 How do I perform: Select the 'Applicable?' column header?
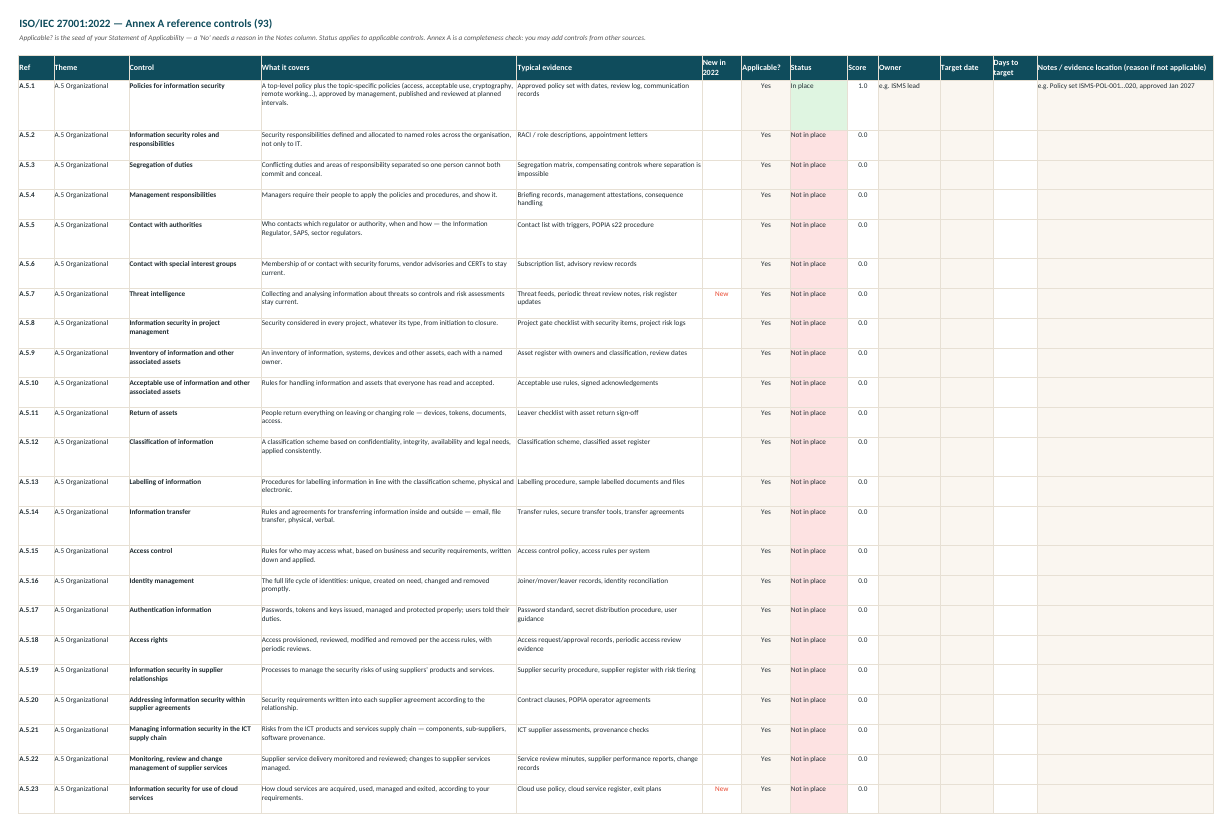pos(765,68)
